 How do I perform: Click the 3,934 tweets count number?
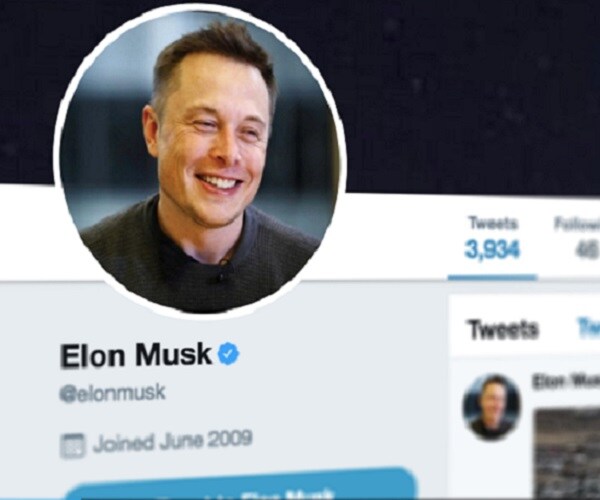[x=492, y=250]
